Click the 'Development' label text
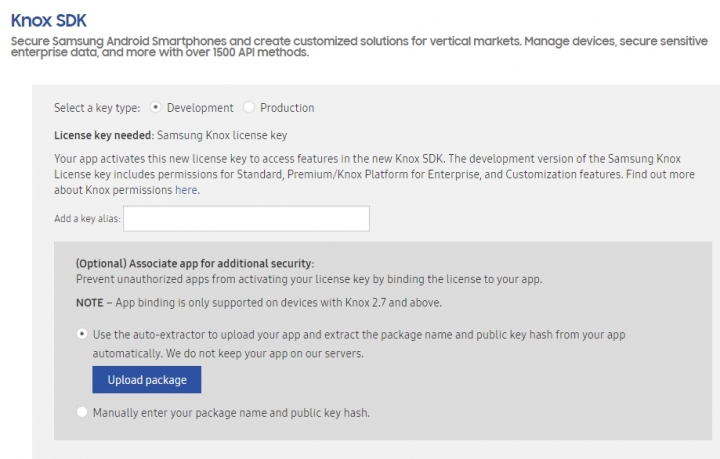 pos(200,108)
